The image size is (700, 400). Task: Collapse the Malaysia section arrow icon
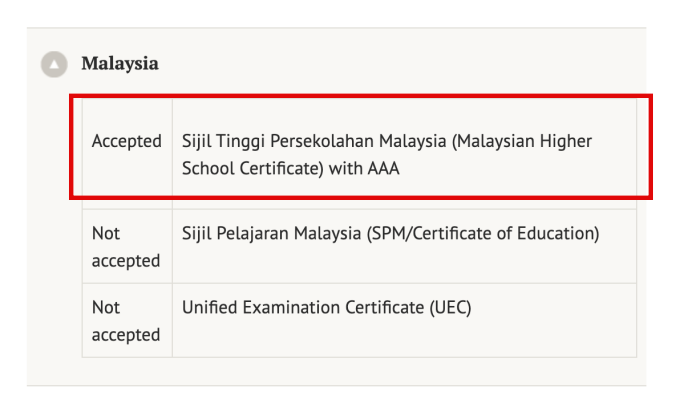[53, 64]
